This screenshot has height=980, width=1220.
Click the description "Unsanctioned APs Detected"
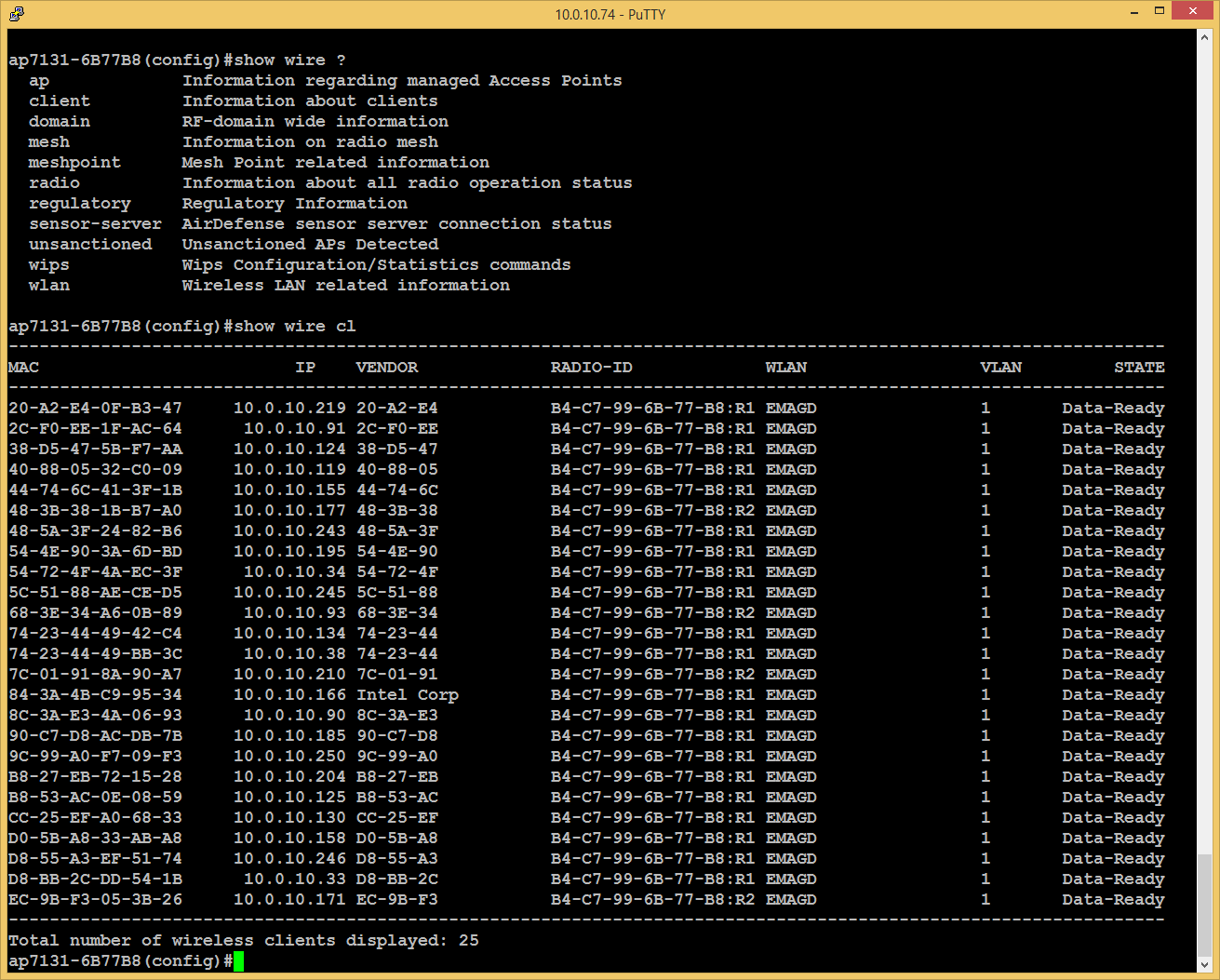coord(310,245)
